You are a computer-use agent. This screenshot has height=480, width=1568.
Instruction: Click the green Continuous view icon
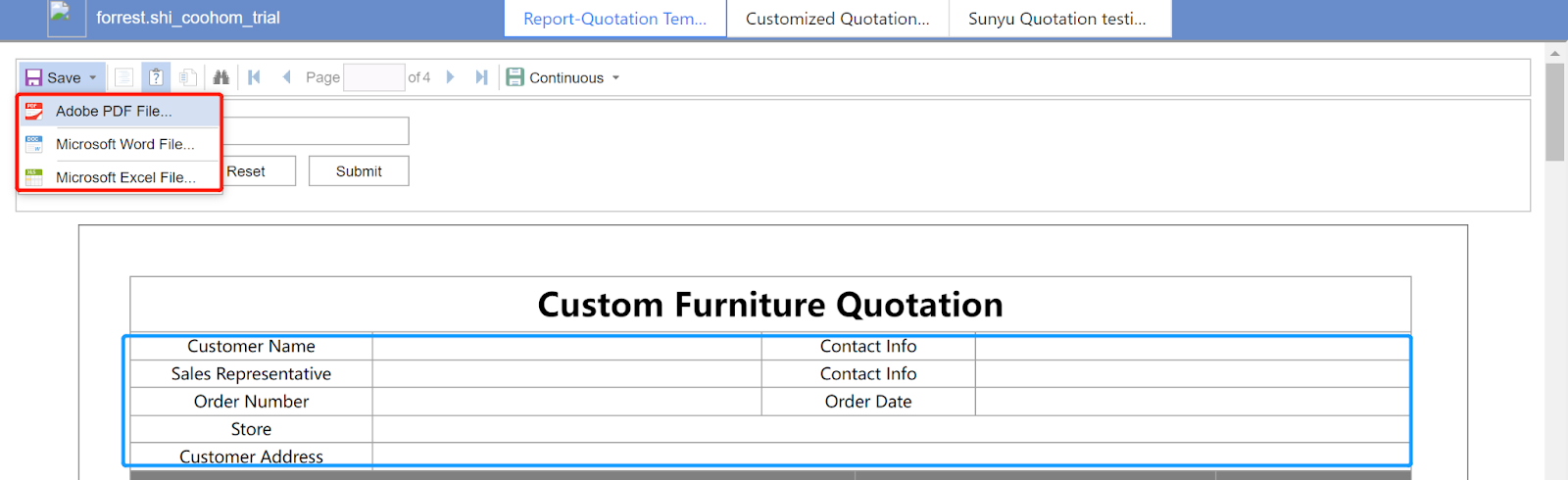[515, 77]
